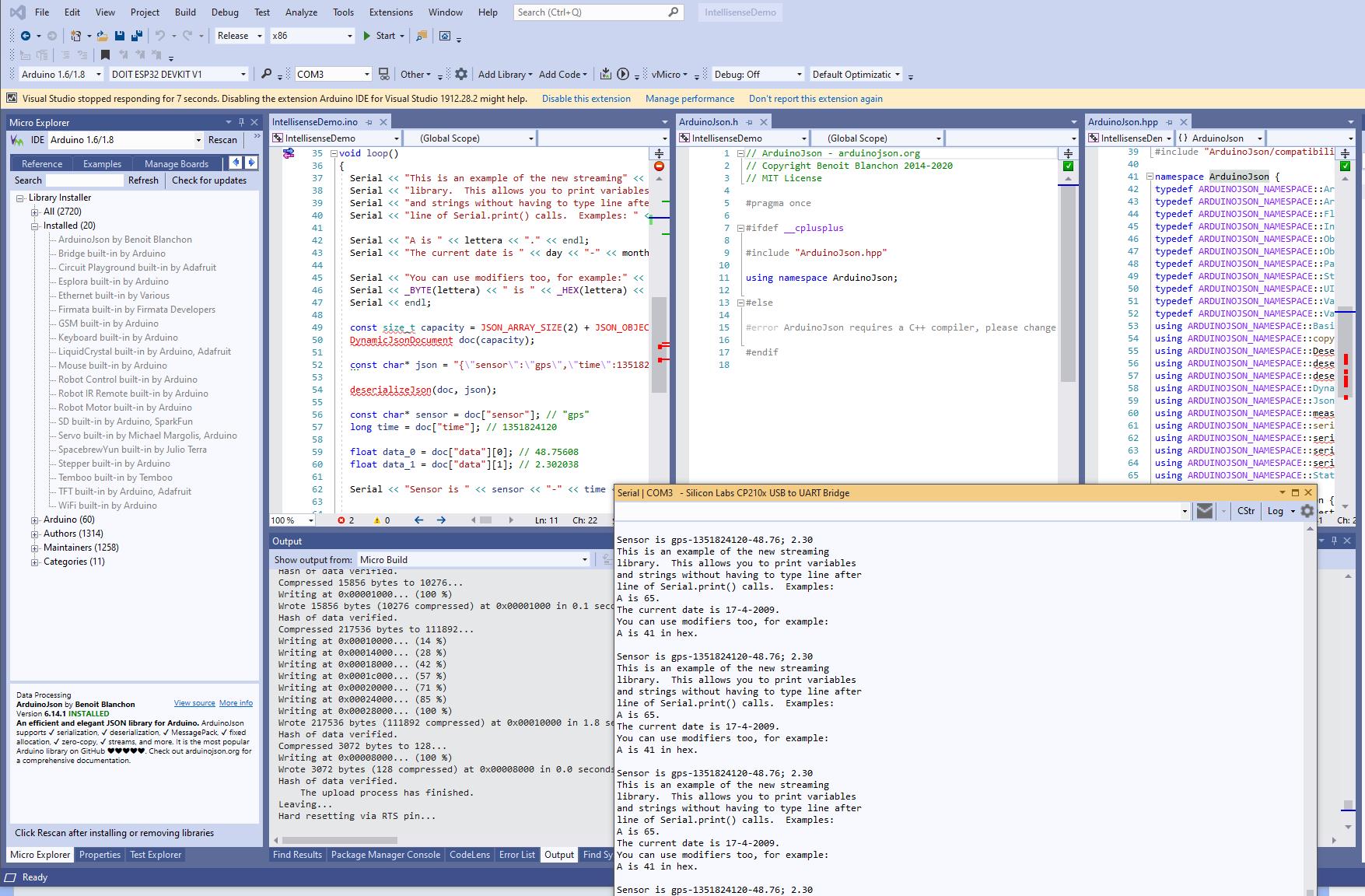Navigate backward in editor with blue left arrow
This screenshot has width=1365, height=896.
point(418,520)
